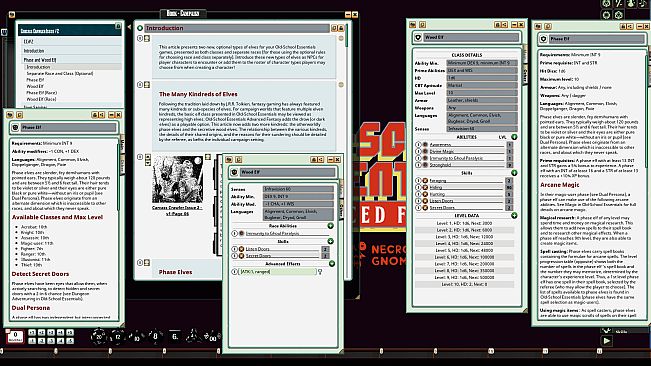This screenshot has height=366, width=651.
Task: Toggle the round button right of The Many Kindreds block
Action: click(341, 85)
